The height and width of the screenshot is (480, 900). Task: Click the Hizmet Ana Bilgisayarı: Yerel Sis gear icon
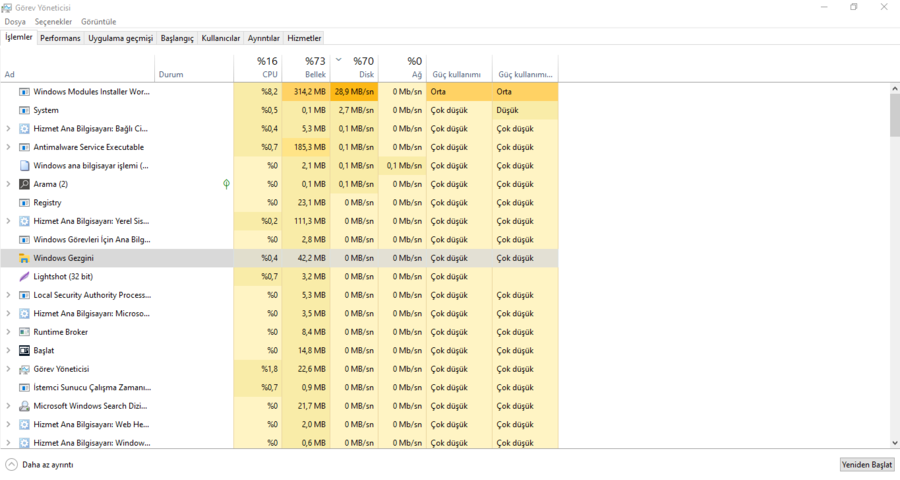click(x=24, y=221)
